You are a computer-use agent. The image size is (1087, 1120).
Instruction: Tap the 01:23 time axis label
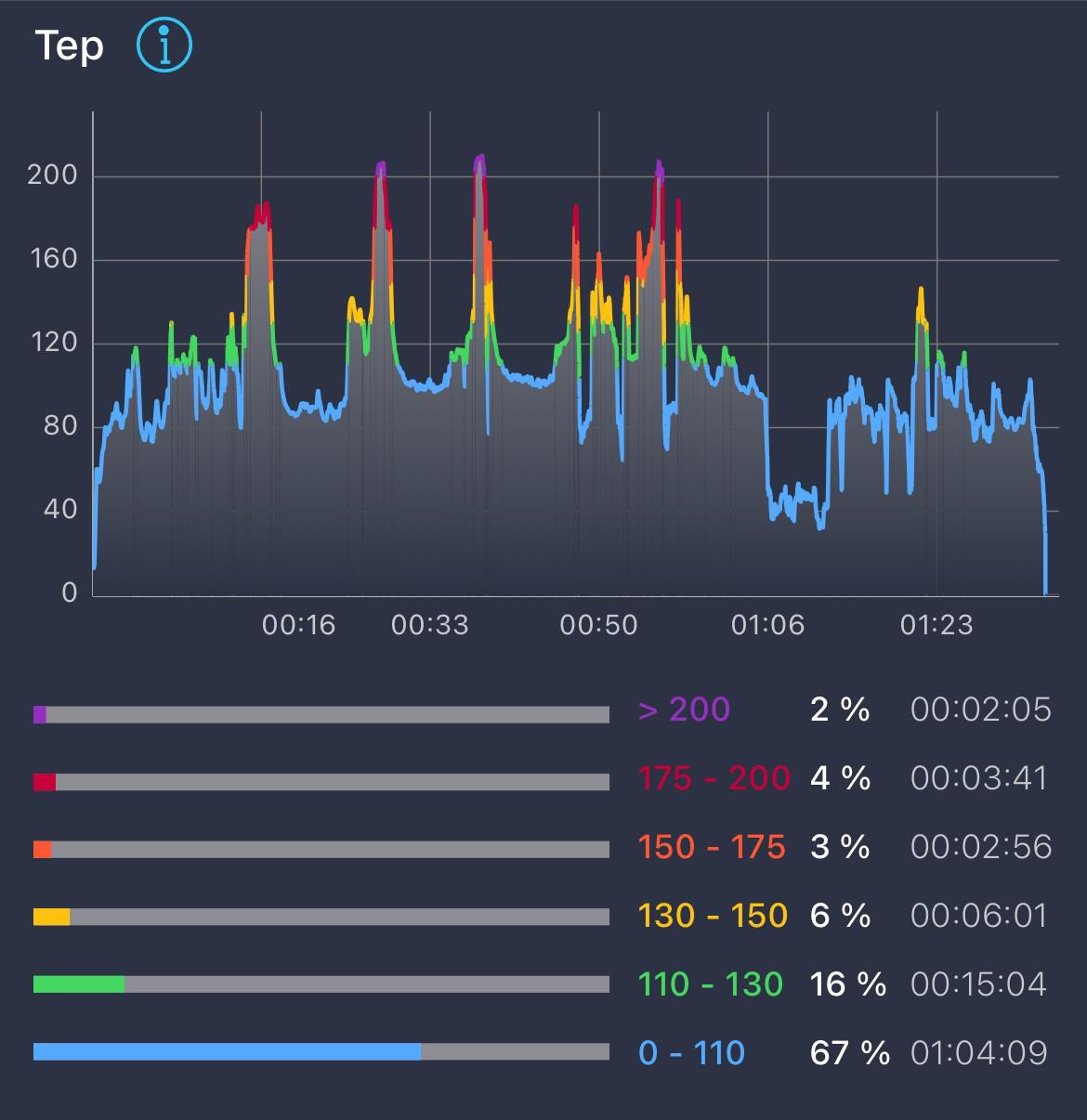click(936, 625)
